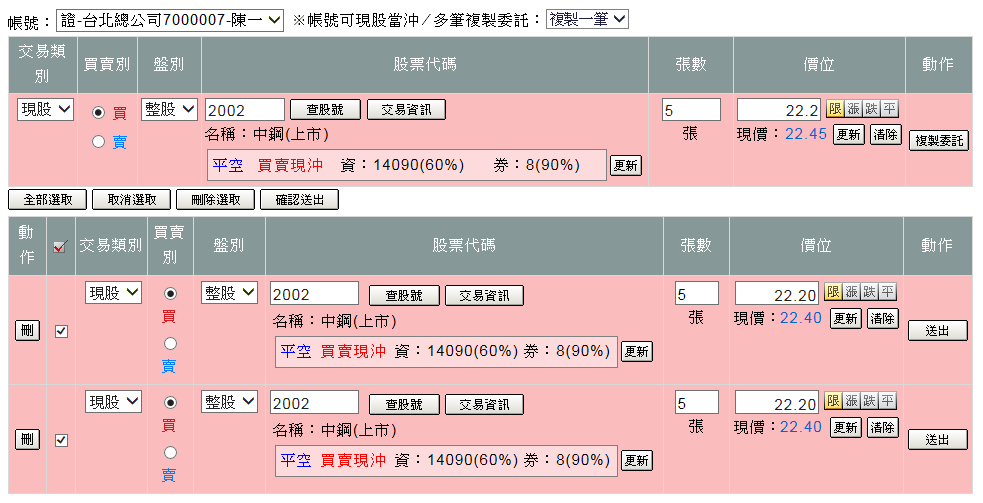Click 查股號 stock lookup in the top entry row
The height and width of the screenshot is (503, 983).
pos(325,110)
